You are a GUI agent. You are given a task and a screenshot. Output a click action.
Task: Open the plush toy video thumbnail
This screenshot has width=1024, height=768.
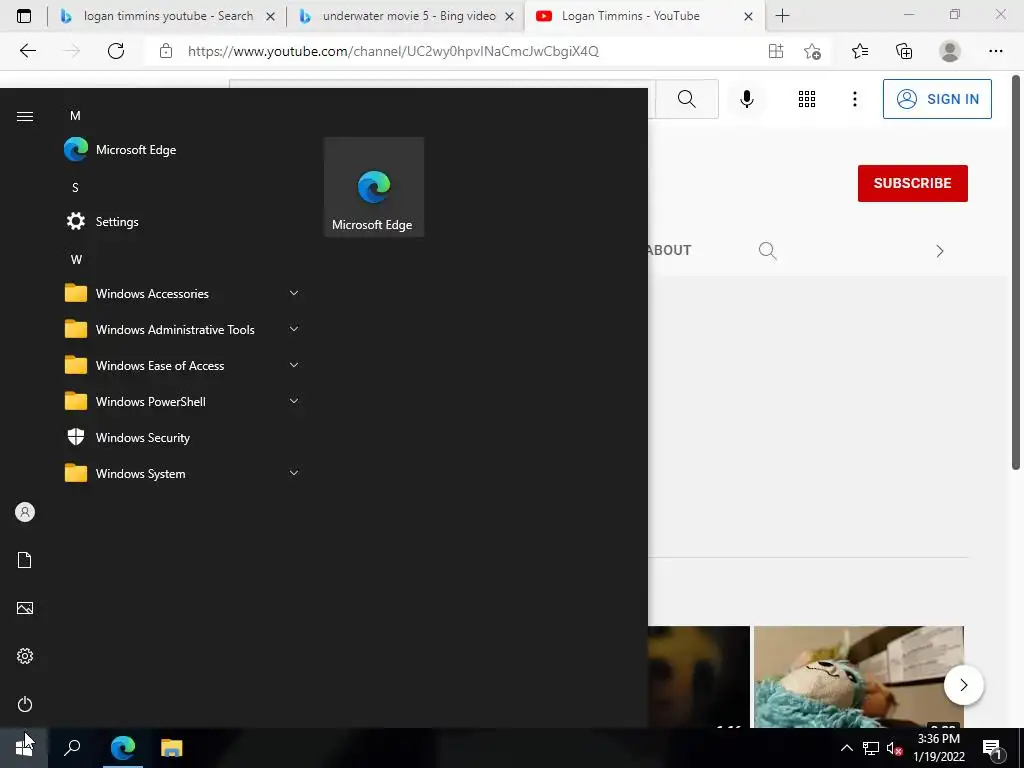858,677
